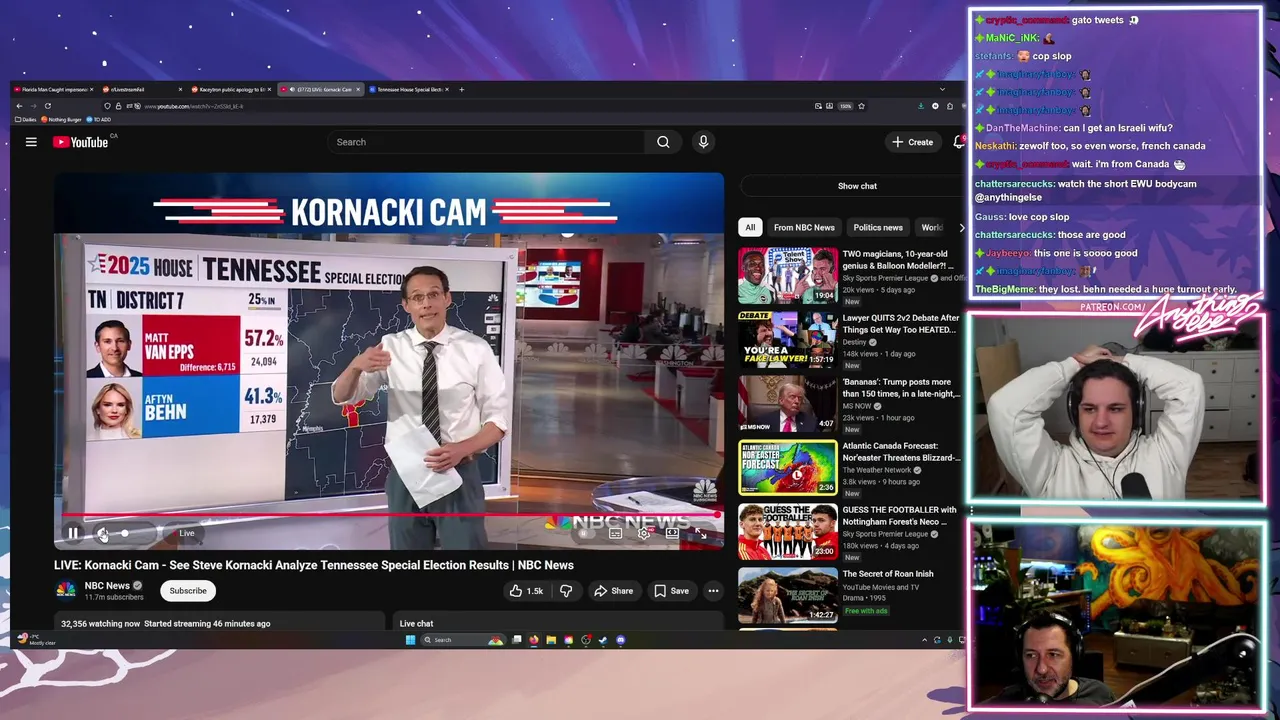Screen dimensions: 1280x720
Task: Select the Politics news chip
Action: 878,227
